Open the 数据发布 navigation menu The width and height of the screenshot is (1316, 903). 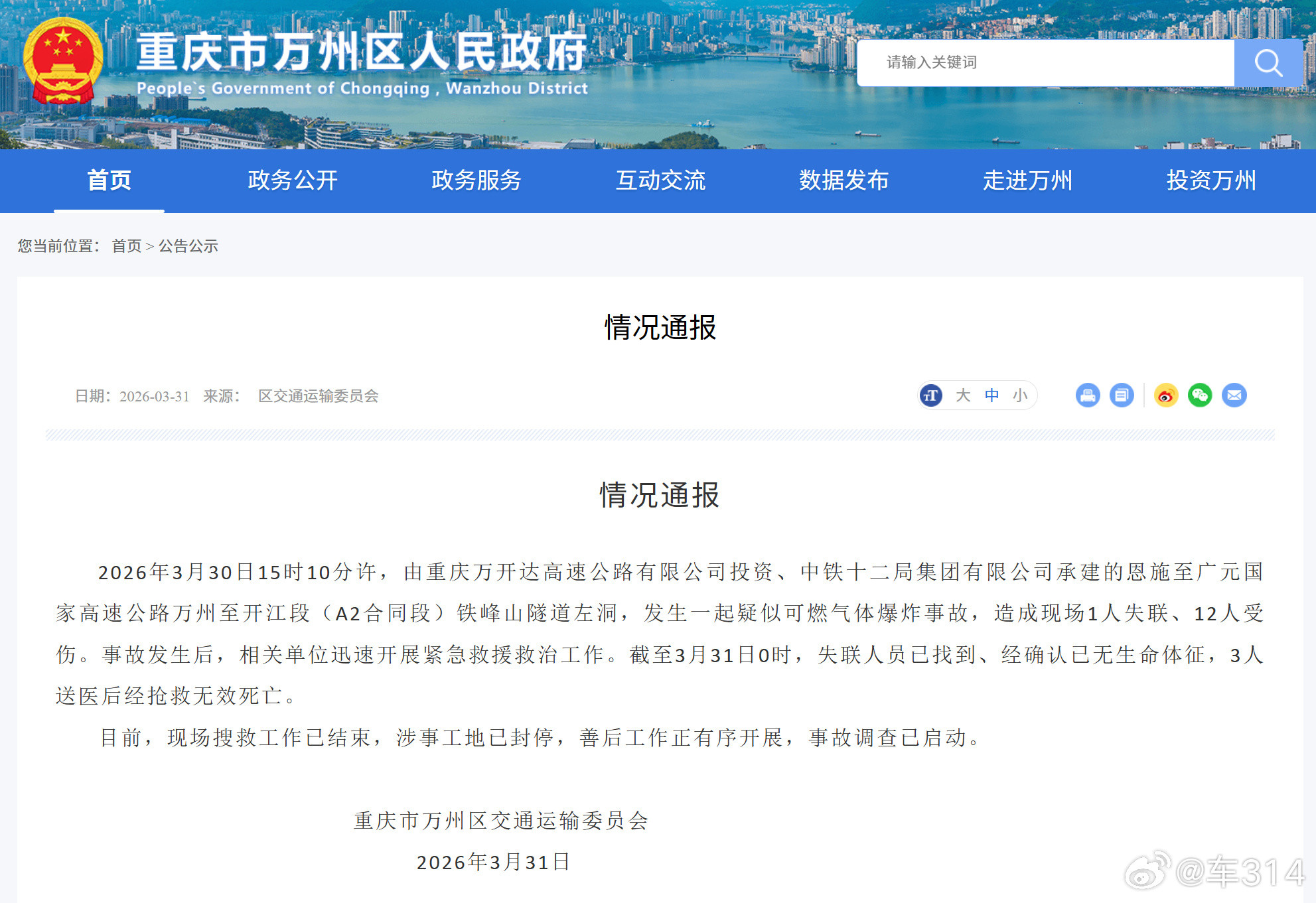click(845, 180)
